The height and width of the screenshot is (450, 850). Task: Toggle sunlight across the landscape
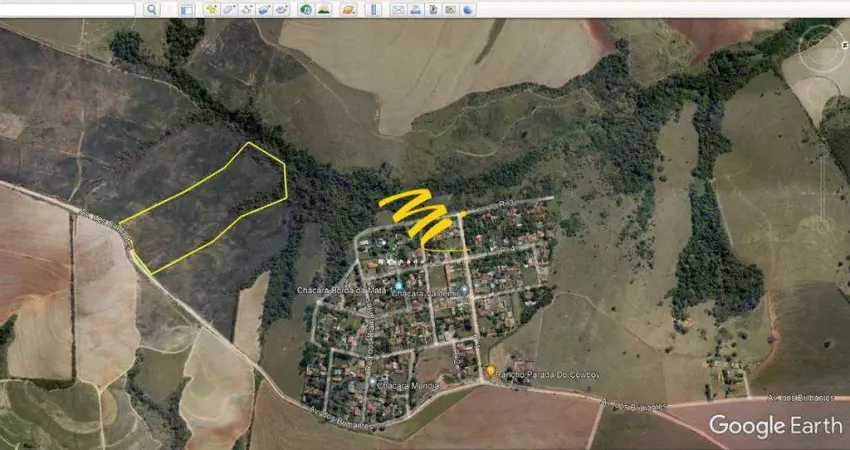324,9
